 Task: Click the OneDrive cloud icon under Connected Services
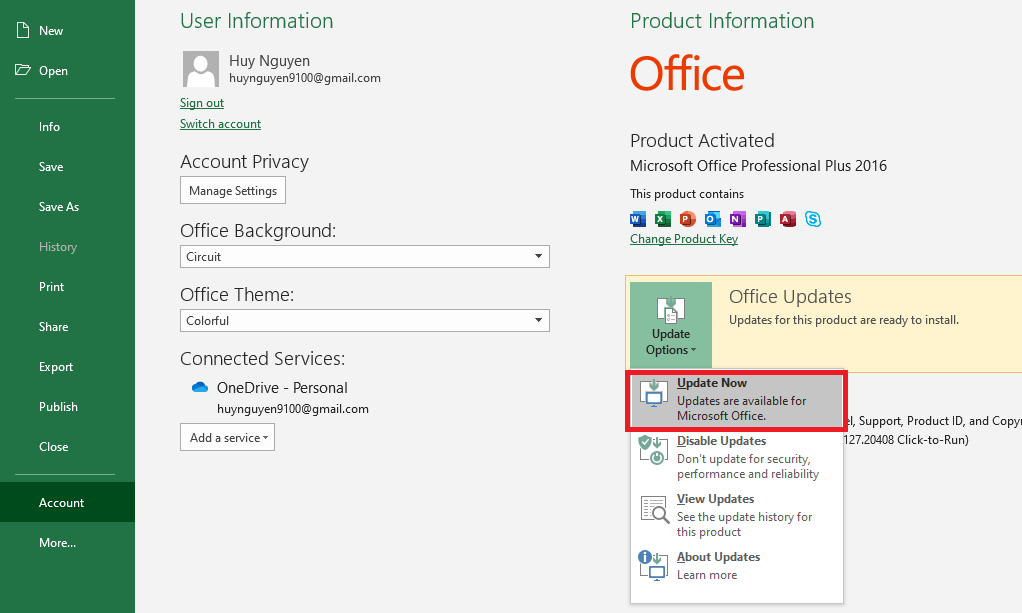199,387
